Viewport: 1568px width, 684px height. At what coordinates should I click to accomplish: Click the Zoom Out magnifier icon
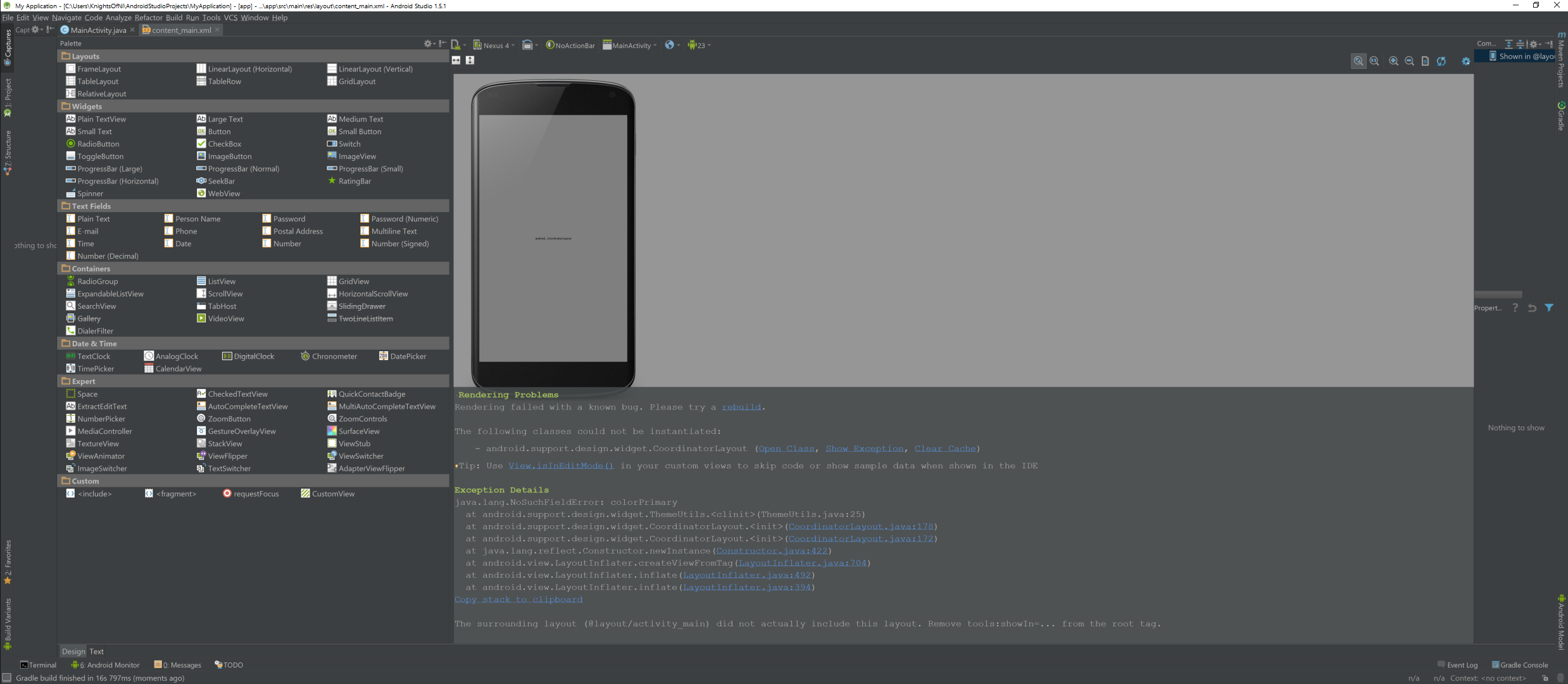click(x=1409, y=61)
